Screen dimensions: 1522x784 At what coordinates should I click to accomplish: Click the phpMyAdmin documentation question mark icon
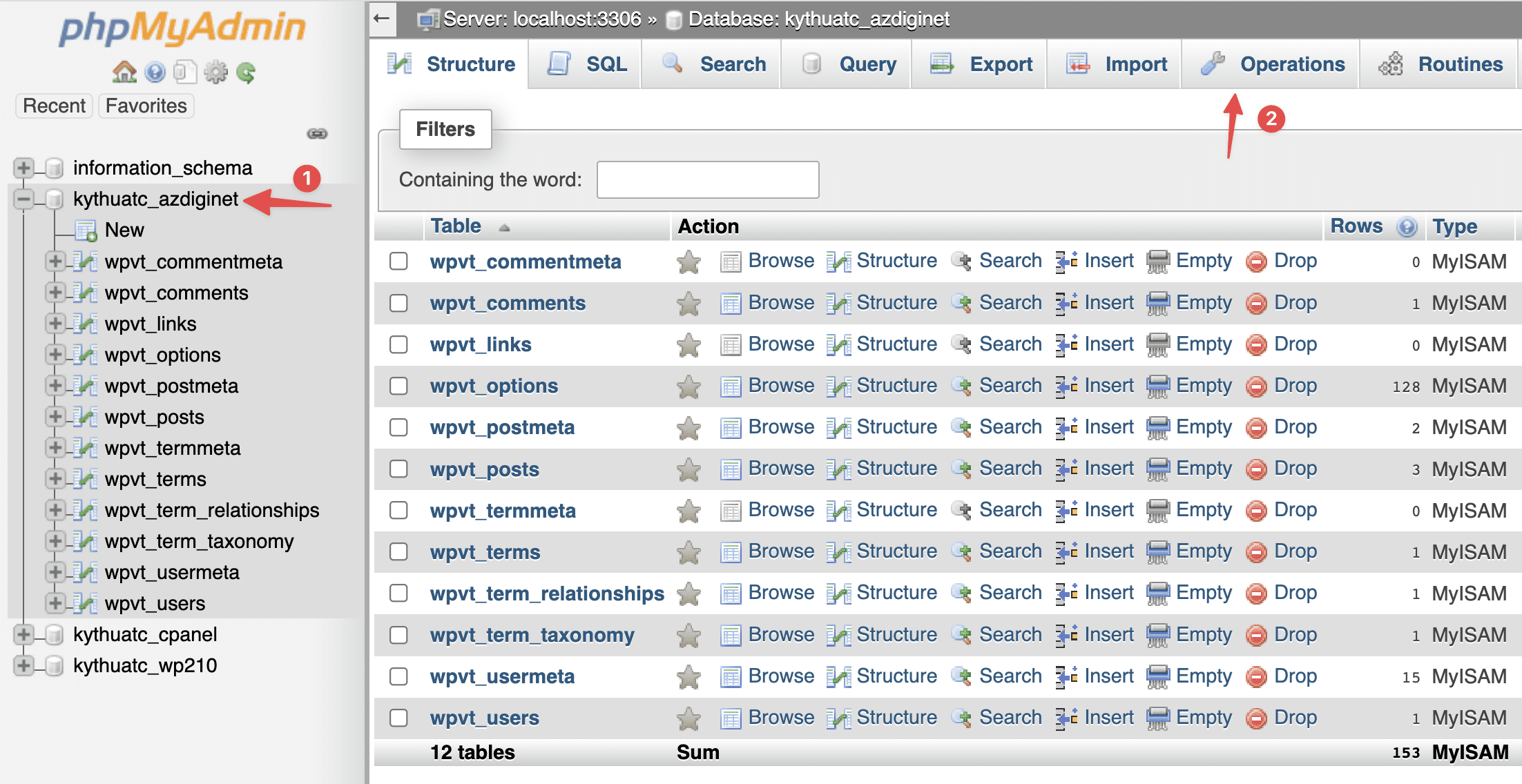(155, 71)
